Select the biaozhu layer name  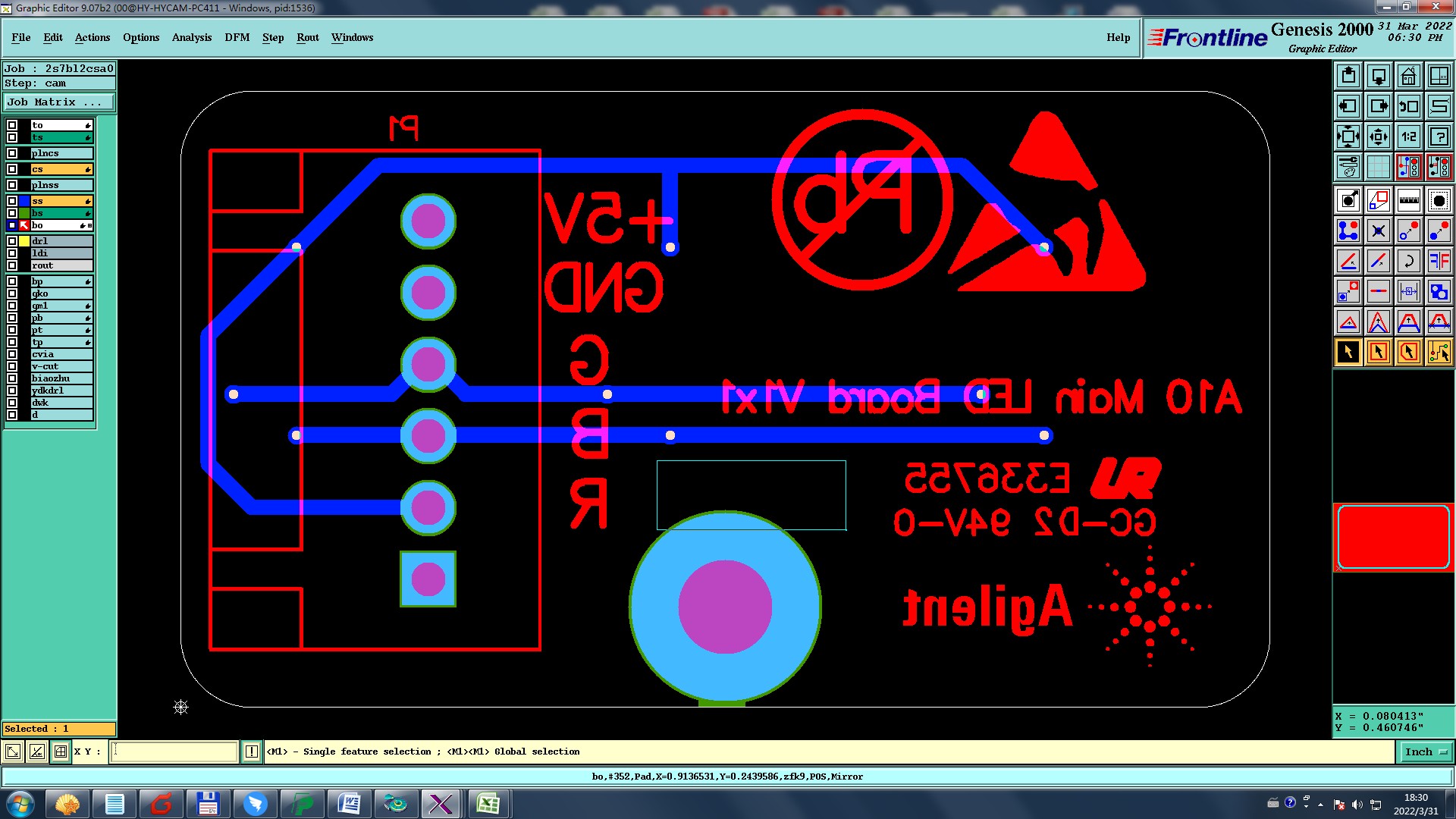(61, 378)
